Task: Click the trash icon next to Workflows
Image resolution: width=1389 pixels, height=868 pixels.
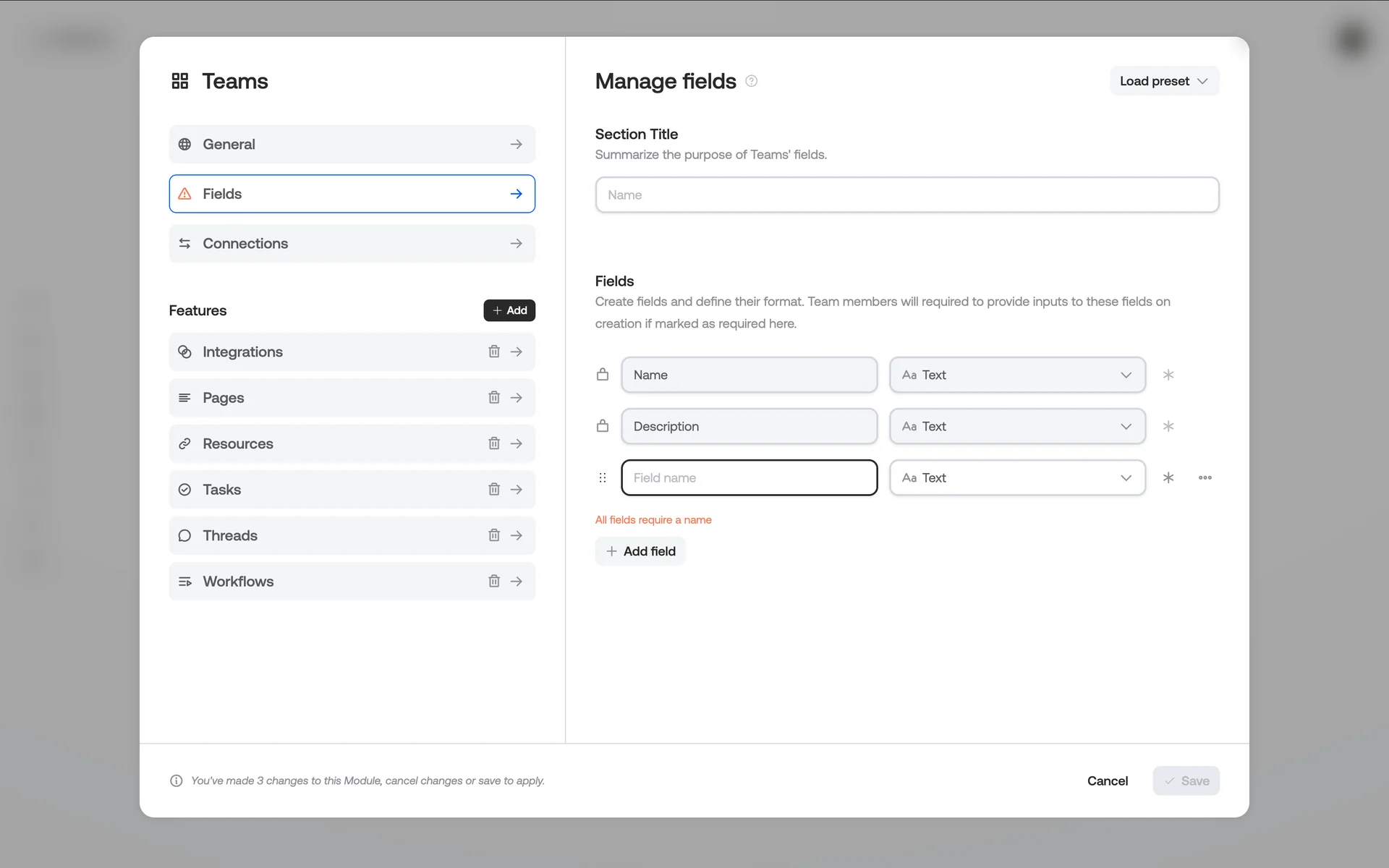Action: (x=494, y=581)
